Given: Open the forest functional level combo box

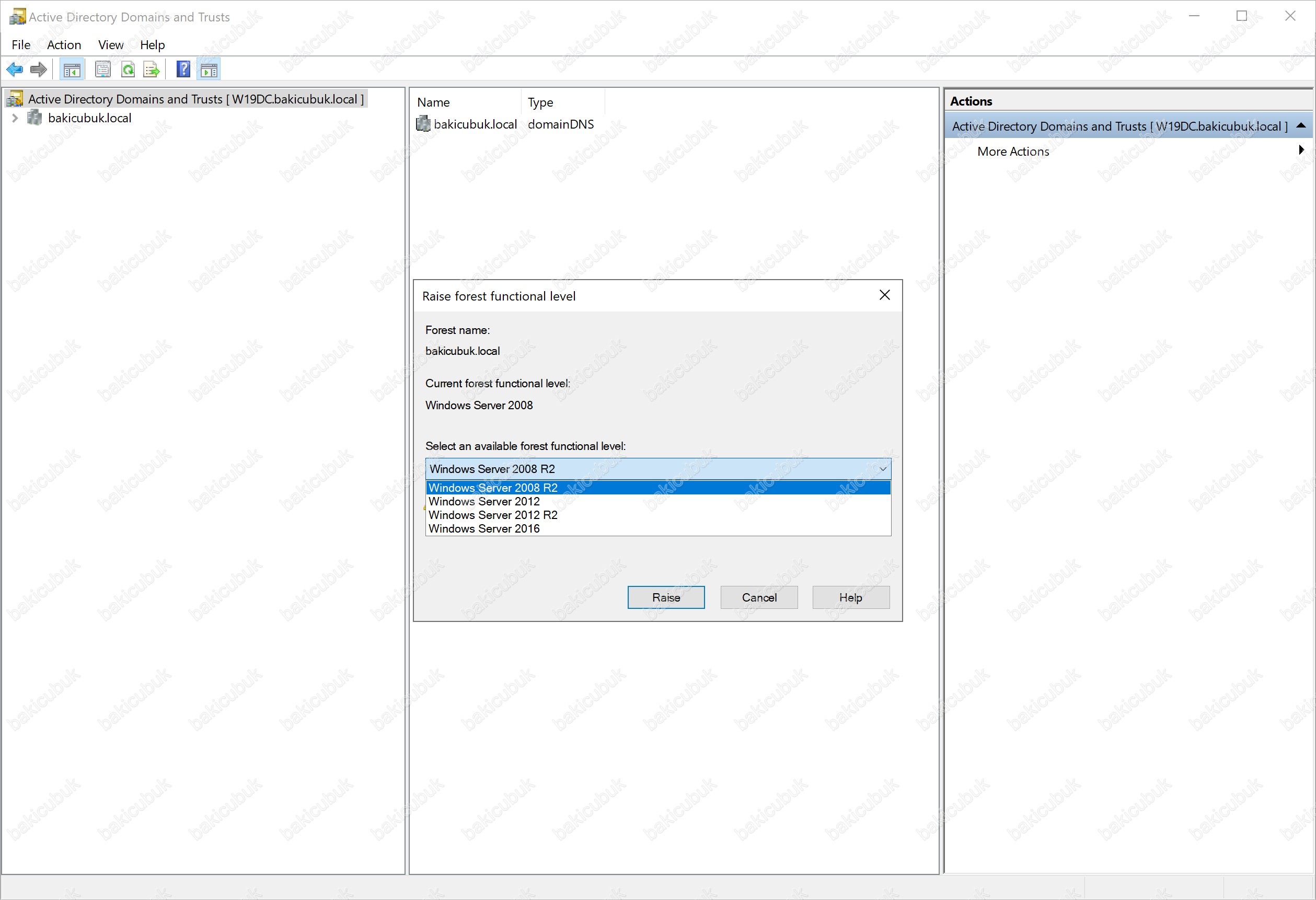Looking at the screenshot, I should click(x=658, y=469).
